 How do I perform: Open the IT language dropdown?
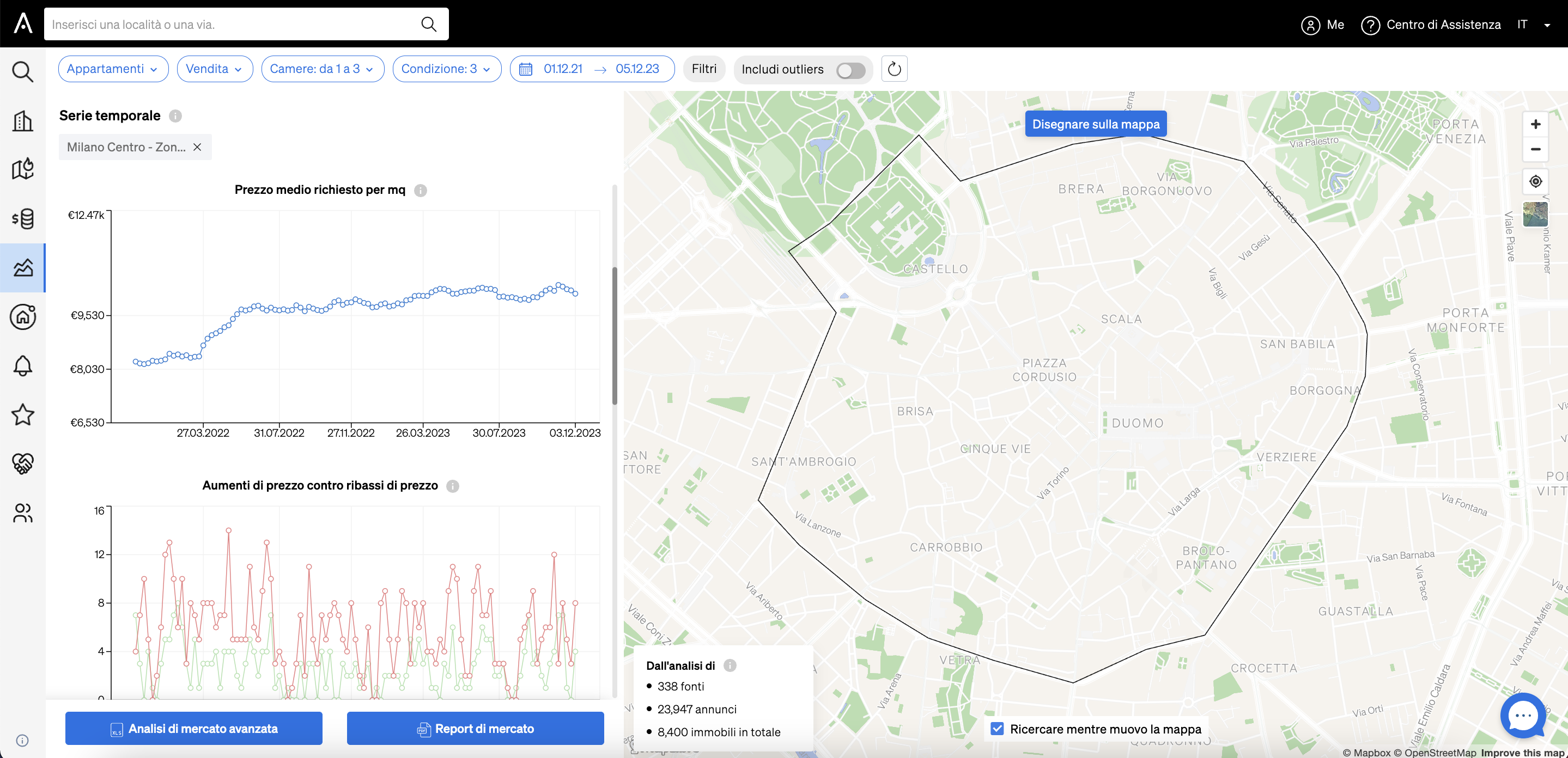click(1534, 25)
